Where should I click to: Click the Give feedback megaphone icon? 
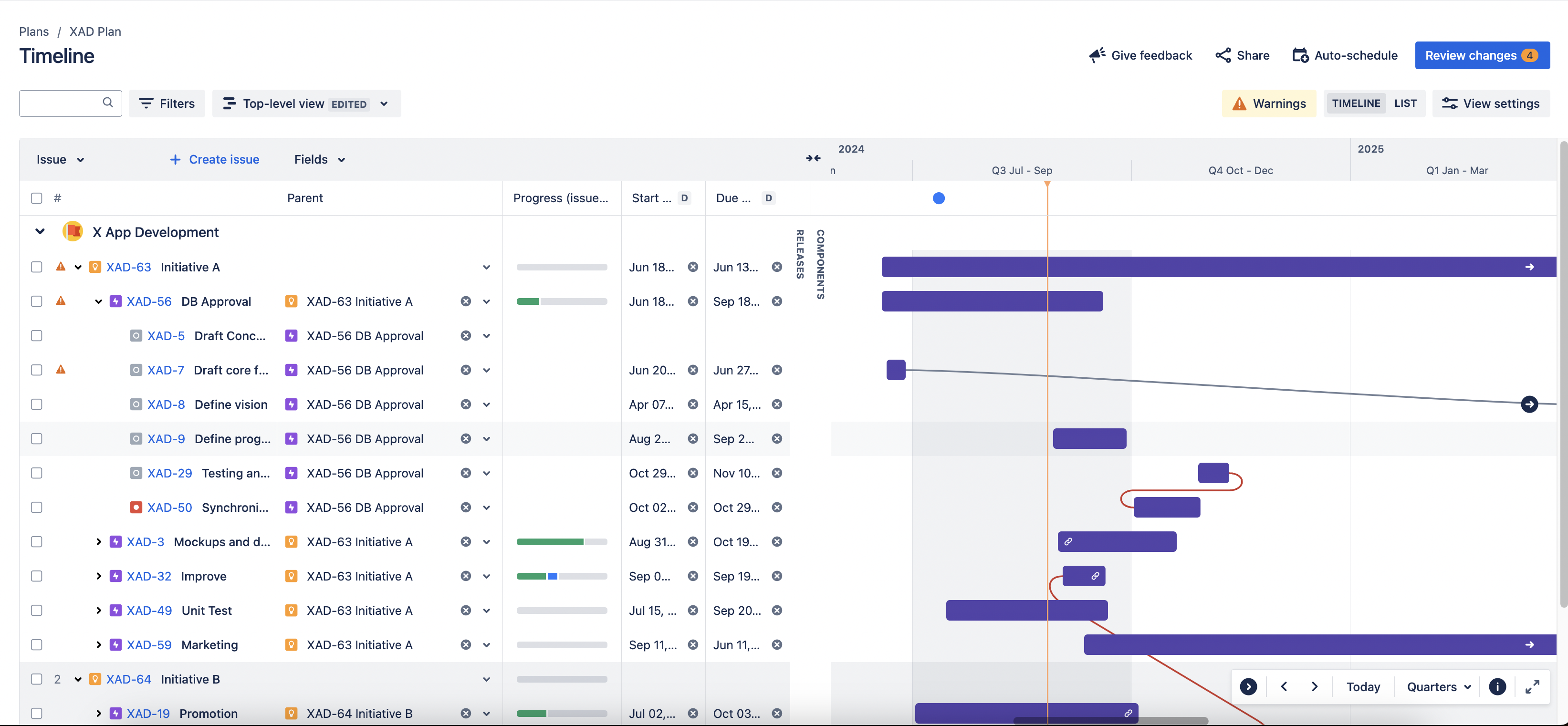pos(1098,55)
